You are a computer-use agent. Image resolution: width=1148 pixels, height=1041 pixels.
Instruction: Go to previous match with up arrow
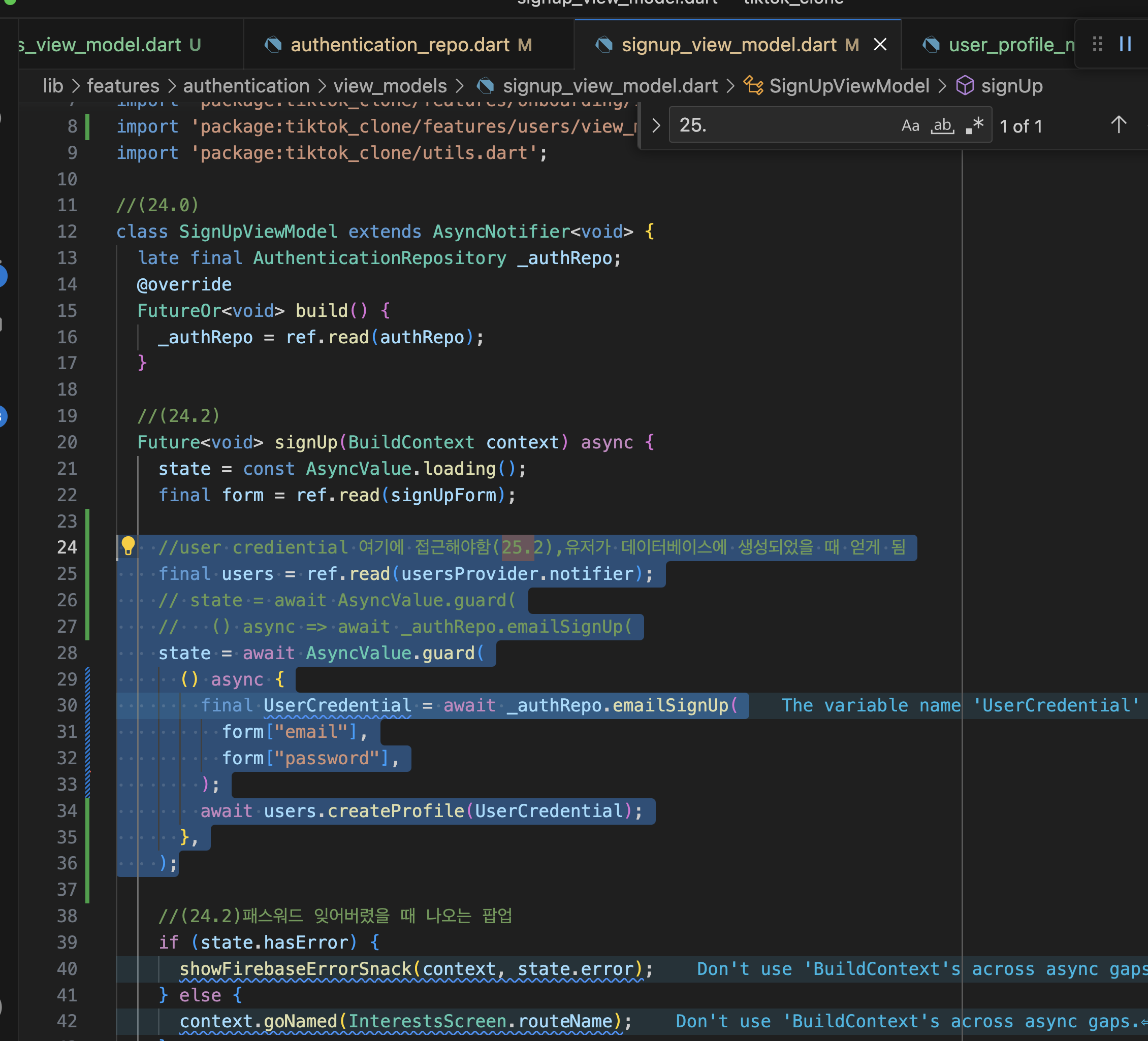[1119, 124]
